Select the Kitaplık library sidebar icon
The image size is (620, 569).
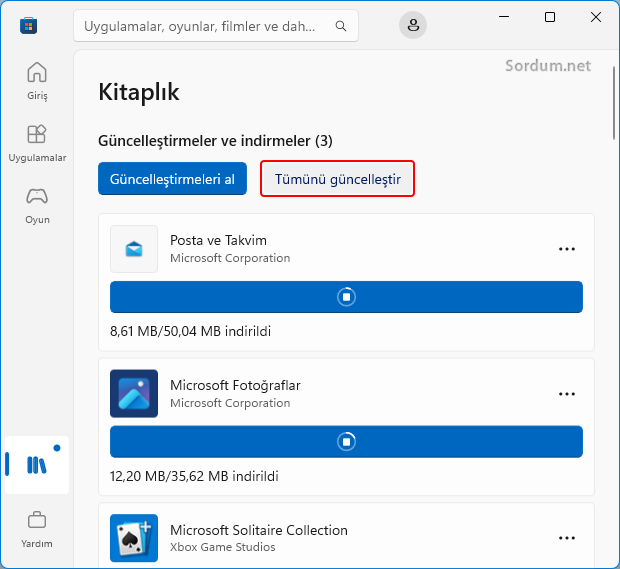tap(37, 465)
